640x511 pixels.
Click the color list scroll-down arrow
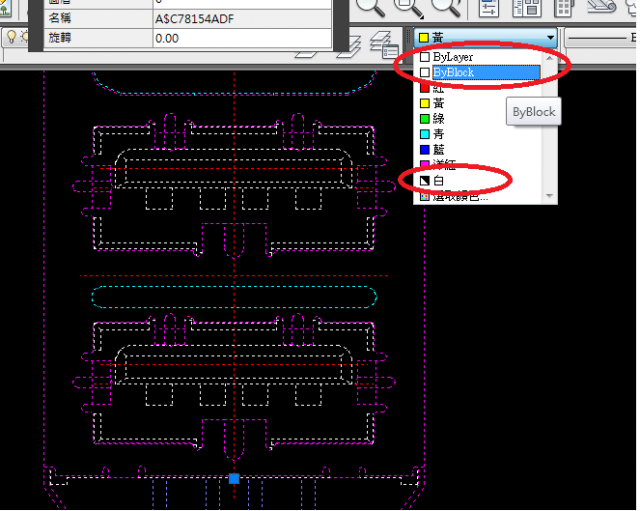tap(549, 196)
